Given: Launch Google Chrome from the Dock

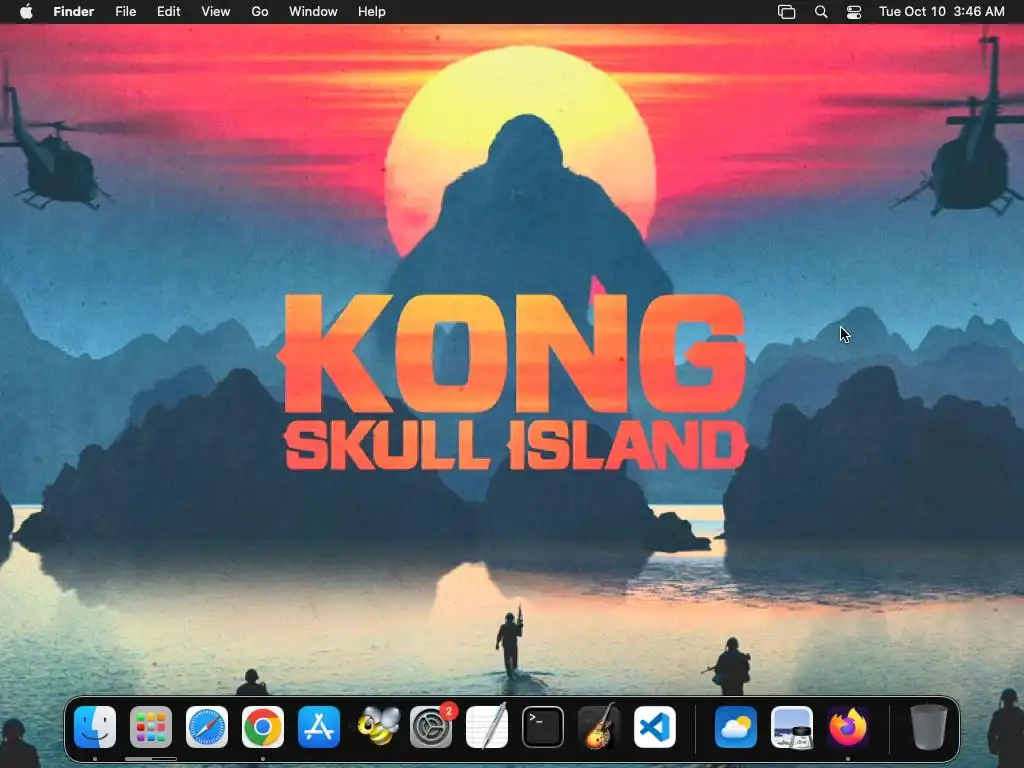Looking at the screenshot, I should coord(263,727).
